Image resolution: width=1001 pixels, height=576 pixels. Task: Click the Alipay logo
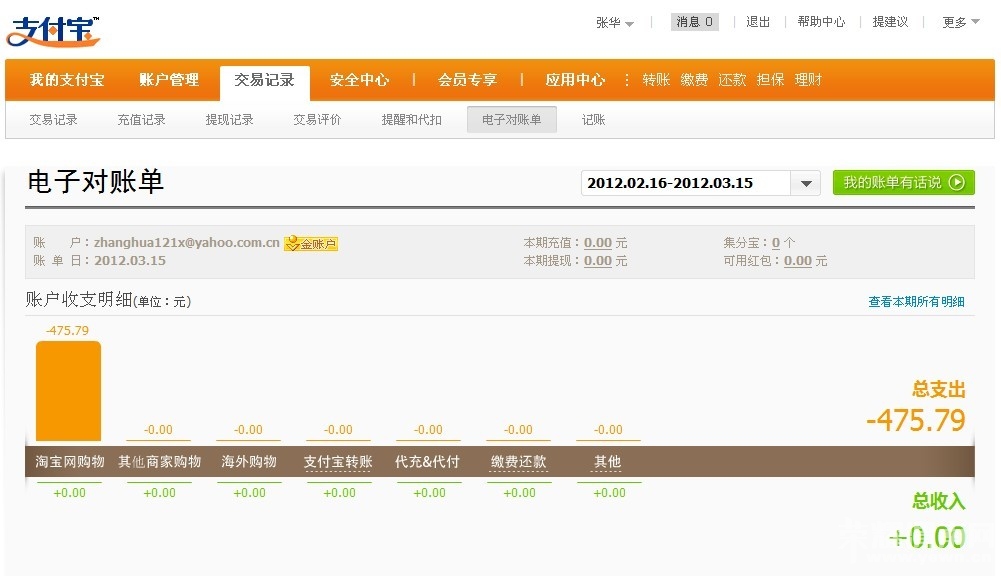tap(53, 31)
